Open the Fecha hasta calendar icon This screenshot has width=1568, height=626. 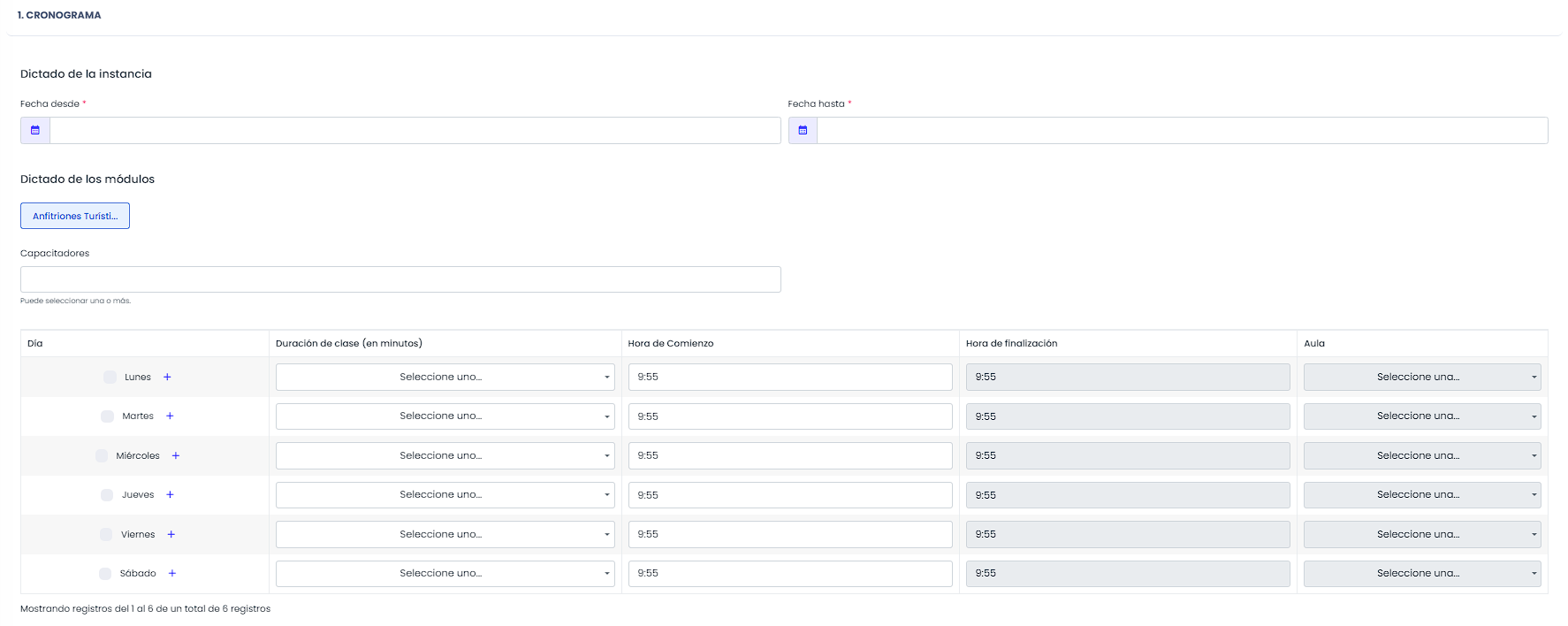[x=803, y=130]
